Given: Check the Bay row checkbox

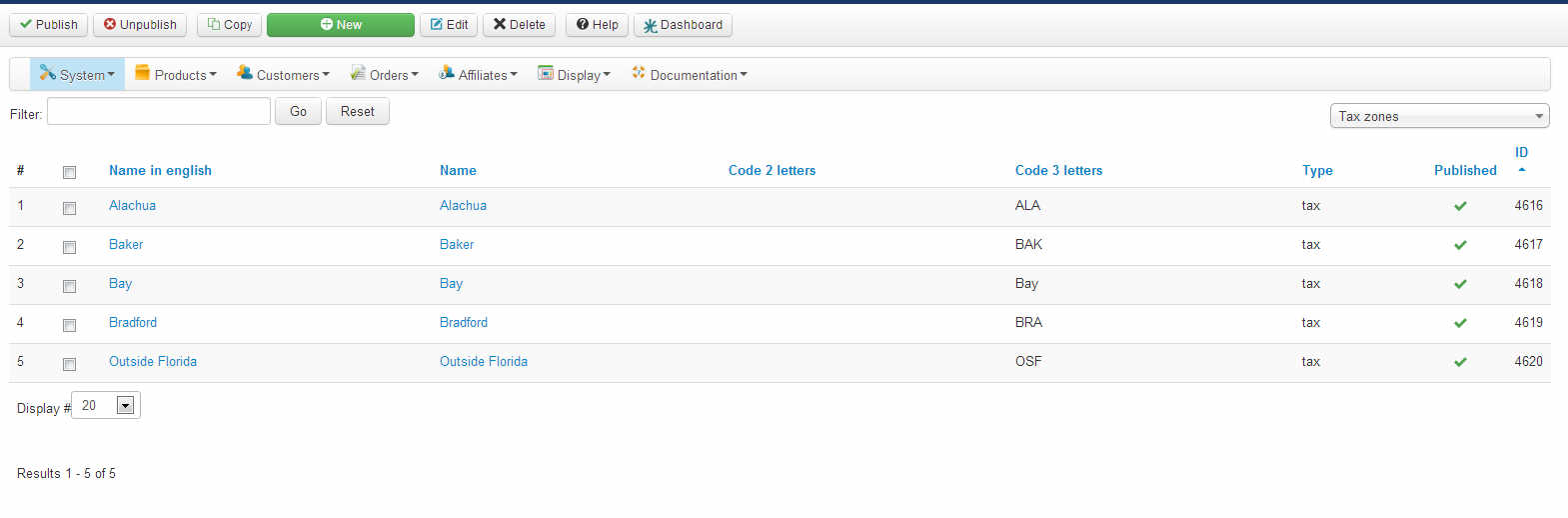Looking at the screenshot, I should 69,286.
